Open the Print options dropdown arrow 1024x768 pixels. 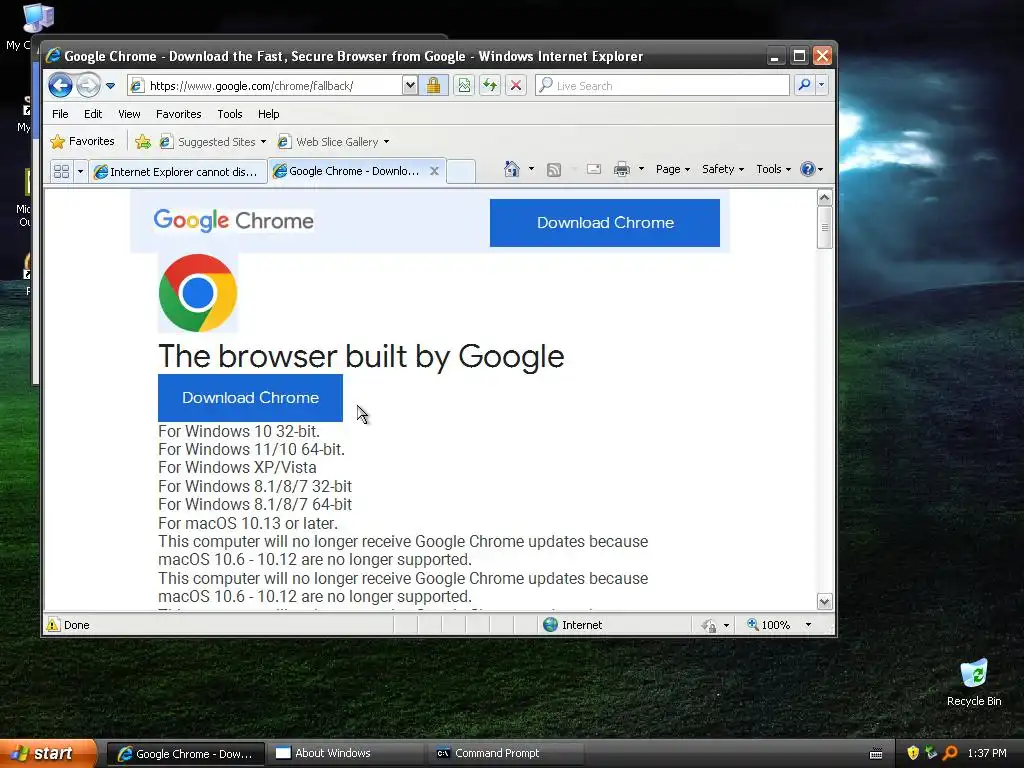click(x=641, y=169)
